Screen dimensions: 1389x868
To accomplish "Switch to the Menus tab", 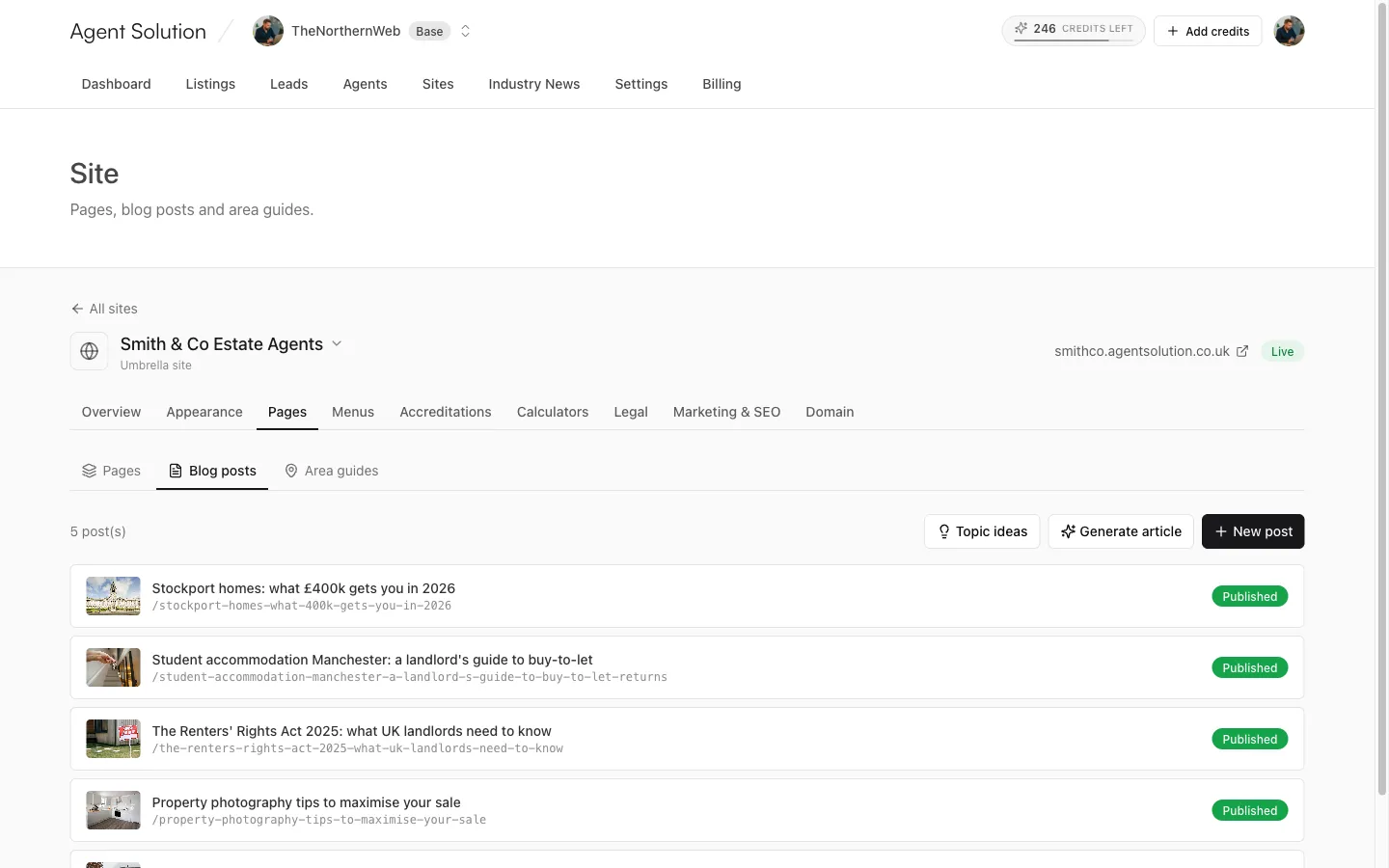I will [353, 412].
